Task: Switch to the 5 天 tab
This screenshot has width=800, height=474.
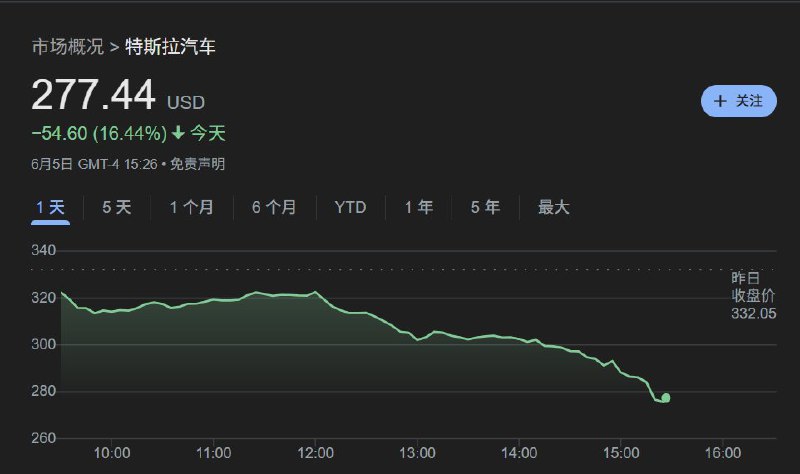Action: click(117, 207)
